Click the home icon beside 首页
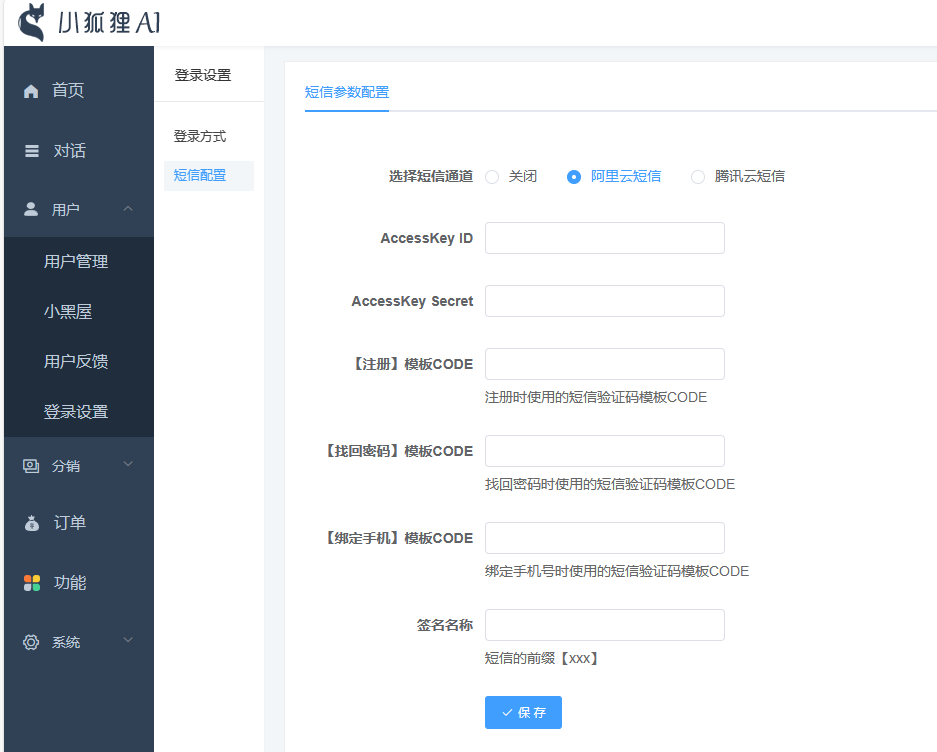The image size is (937, 752). (31, 91)
